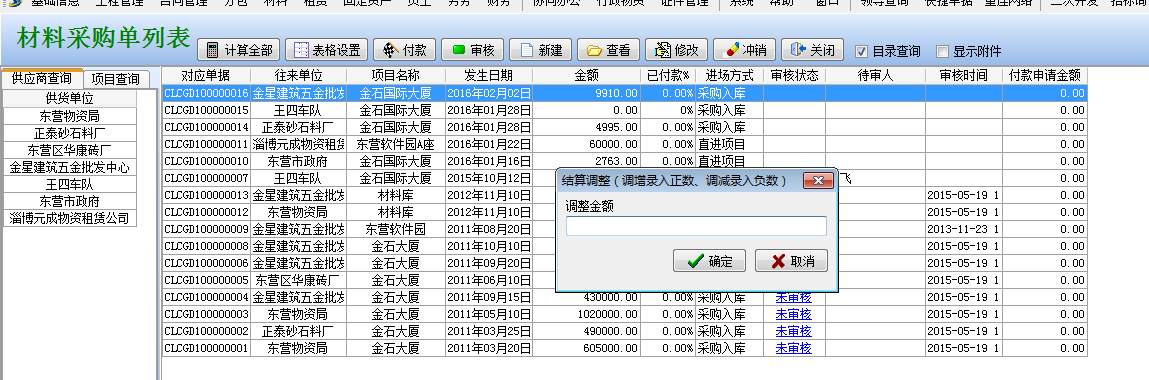
Task: Create new order with 新建 icon
Action: (526, 51)
